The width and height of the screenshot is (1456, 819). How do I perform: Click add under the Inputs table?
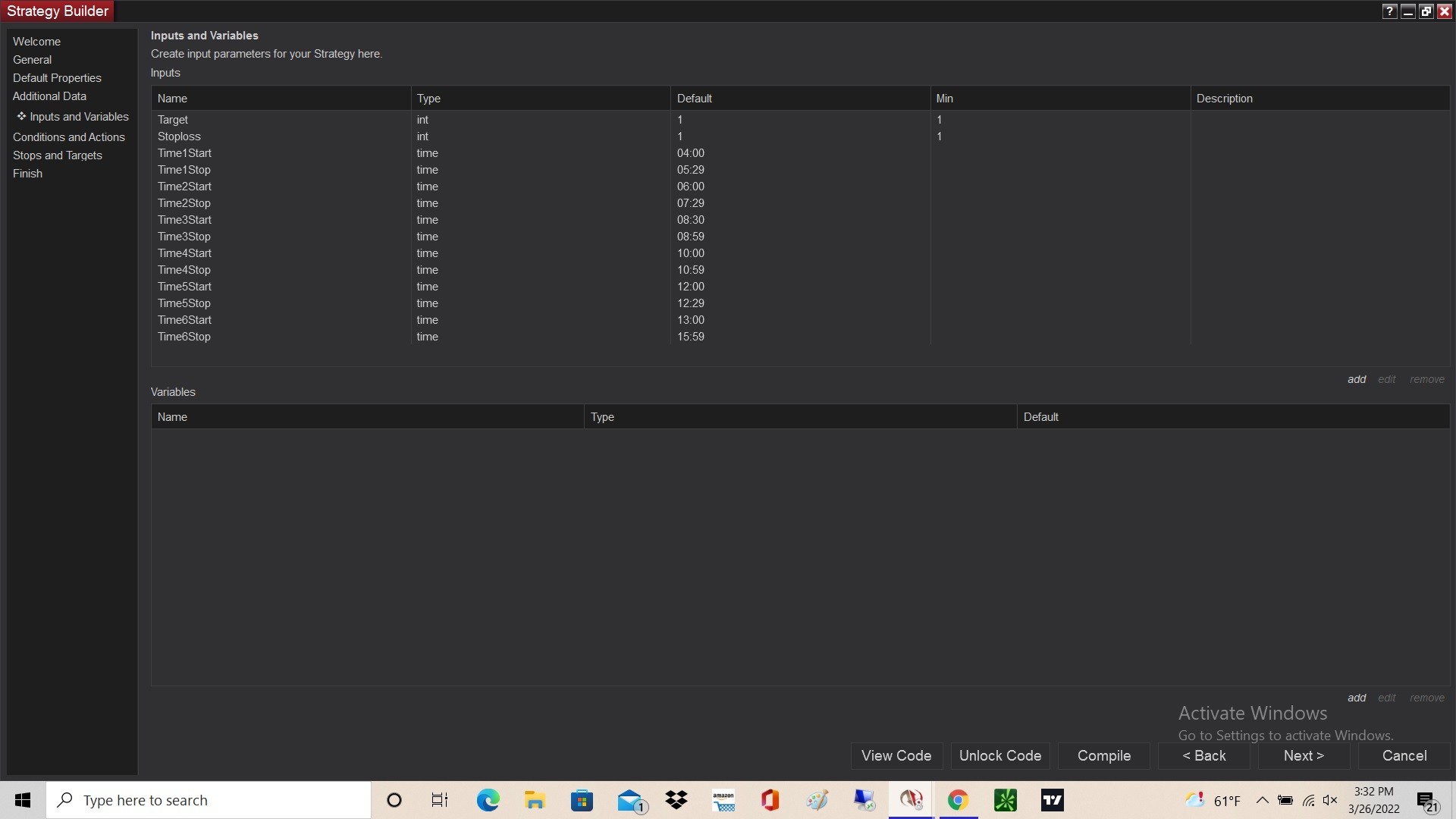1356,379
